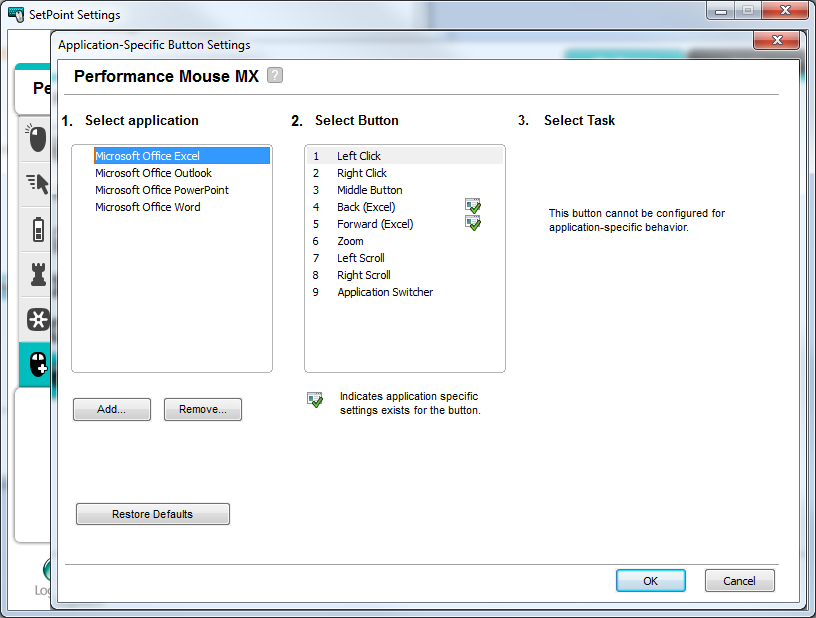The width and height of the screenshot is (816, 618).
Task: Click SetPoint Settings title bar keyboard icon
Action: (16, 15)
